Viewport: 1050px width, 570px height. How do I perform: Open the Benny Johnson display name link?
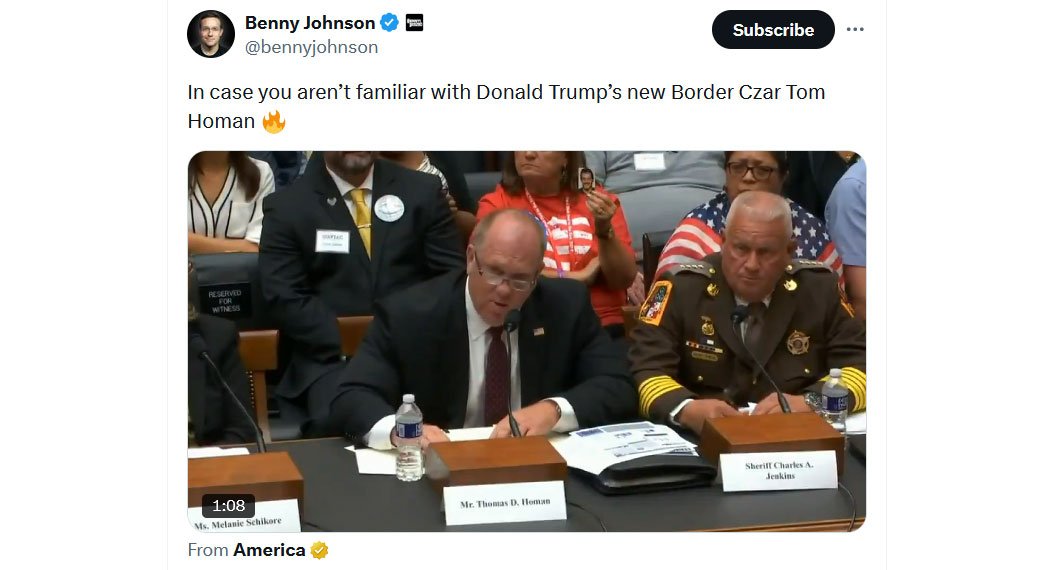pos(310,23)
